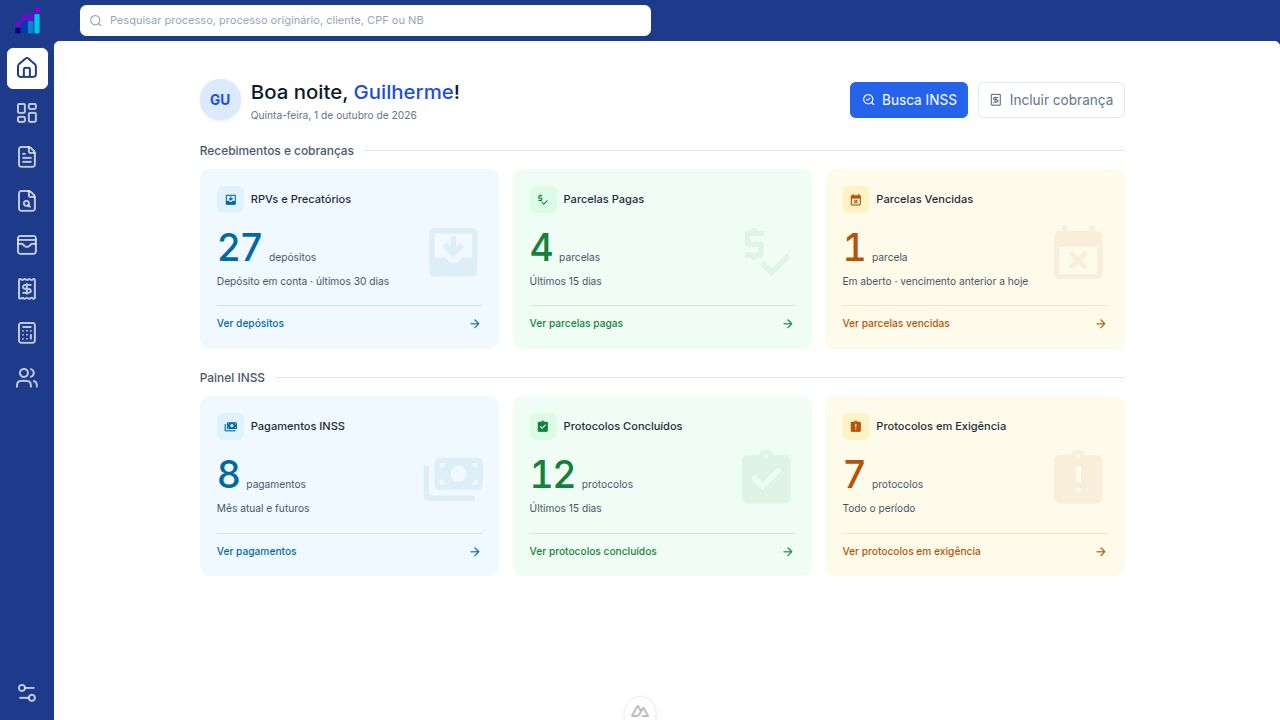This screenshot has height=720, width=1280.
Task: Open the users icon in sidebar
Action: 27,378
